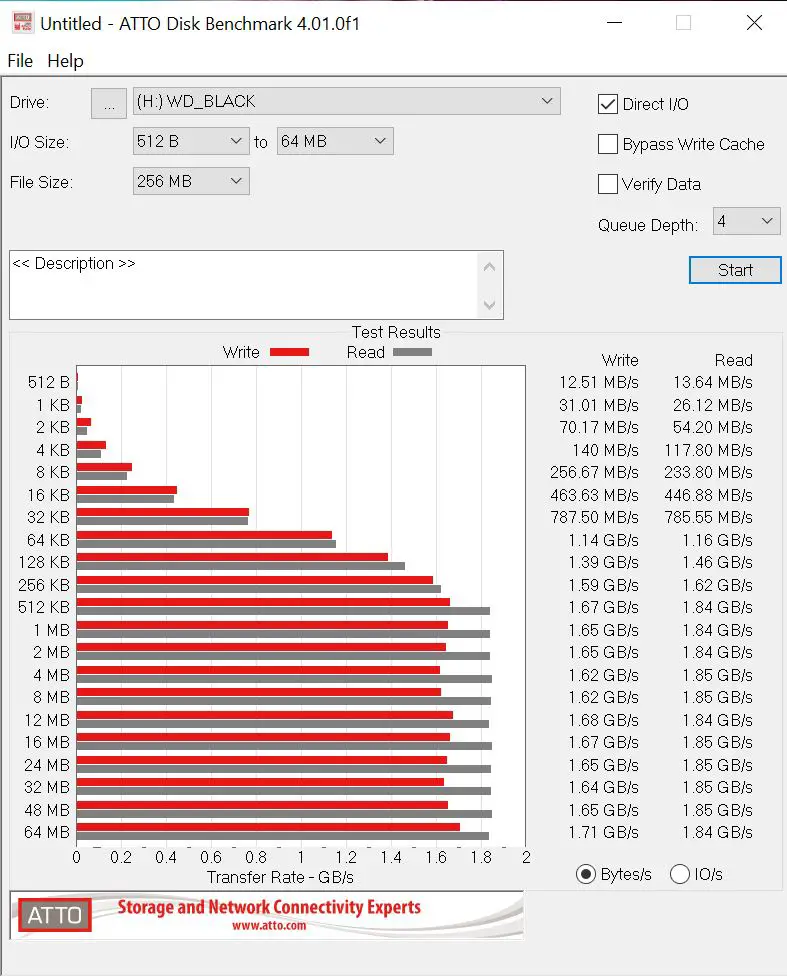Click the 463.63 MB/s write result
This screenshot has height=976, width=787.
point(595,495)
